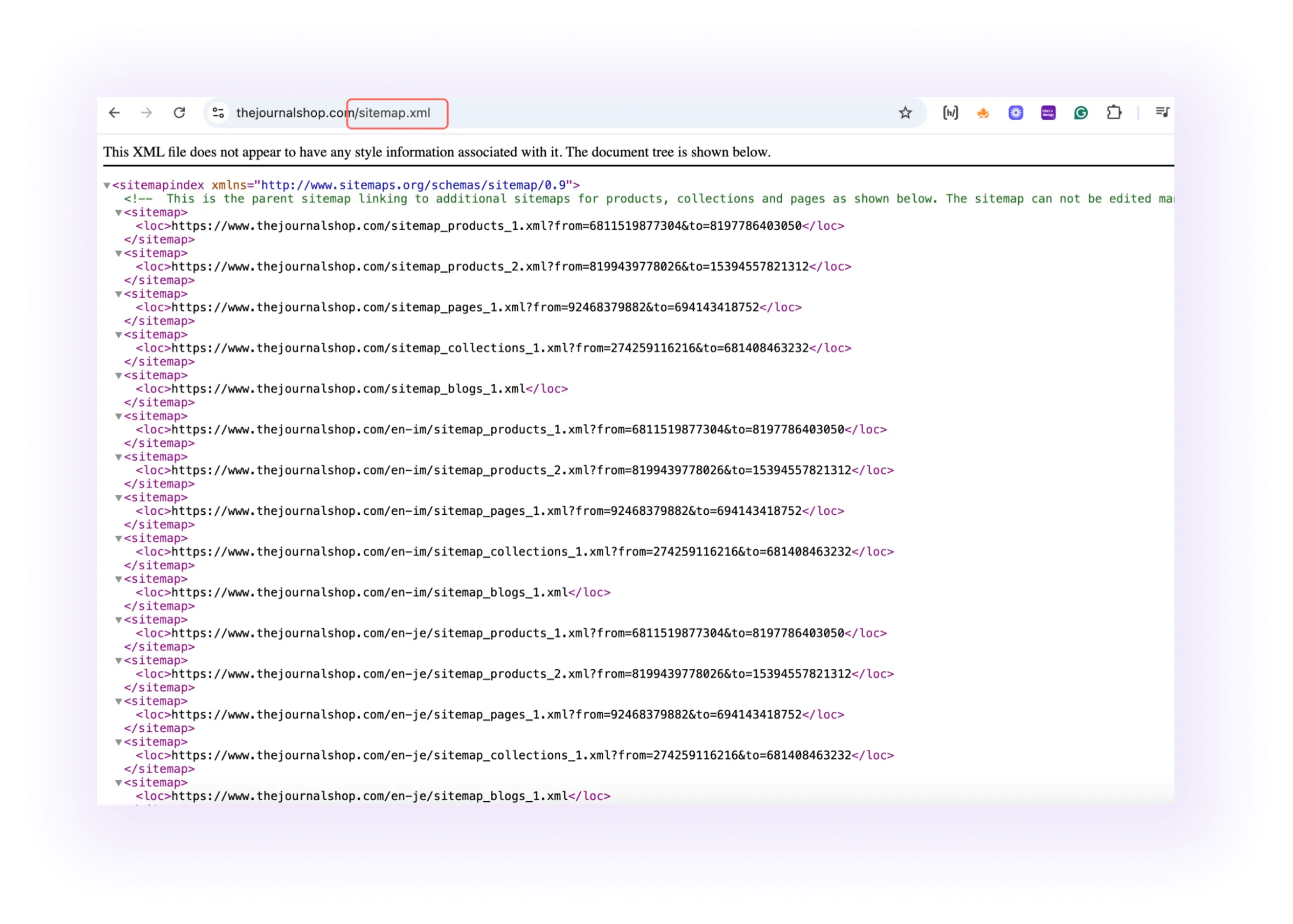
Task: Click the browser back arrow
Action: pos(114,113)
